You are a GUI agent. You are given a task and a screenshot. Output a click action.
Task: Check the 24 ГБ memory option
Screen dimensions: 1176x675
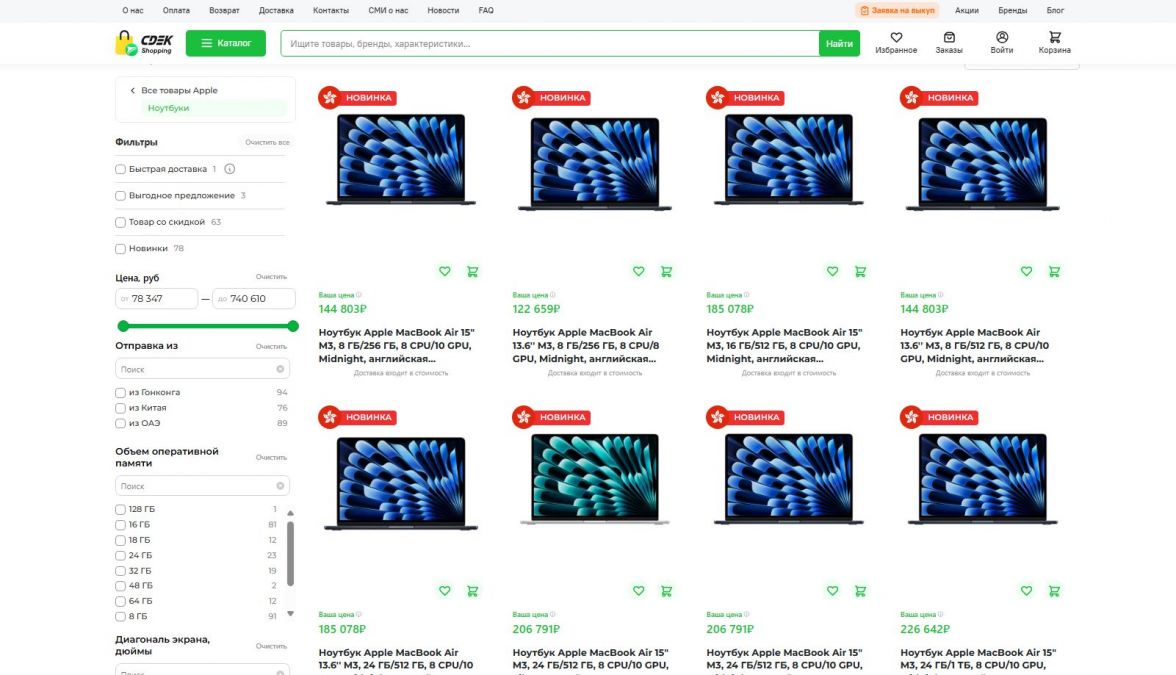(120, 556)
